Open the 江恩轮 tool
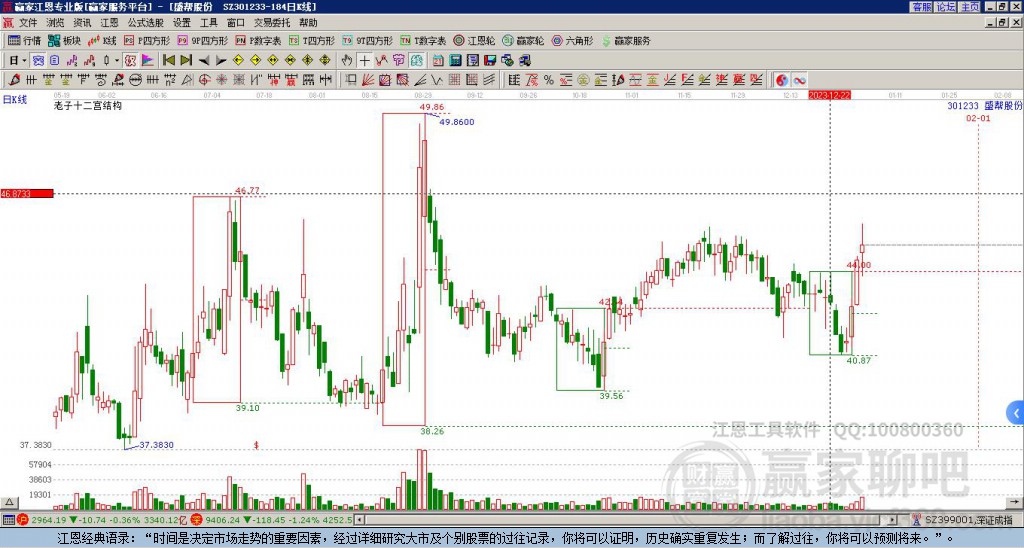This screenshot has width=1024, height=548. pos(474,40)
